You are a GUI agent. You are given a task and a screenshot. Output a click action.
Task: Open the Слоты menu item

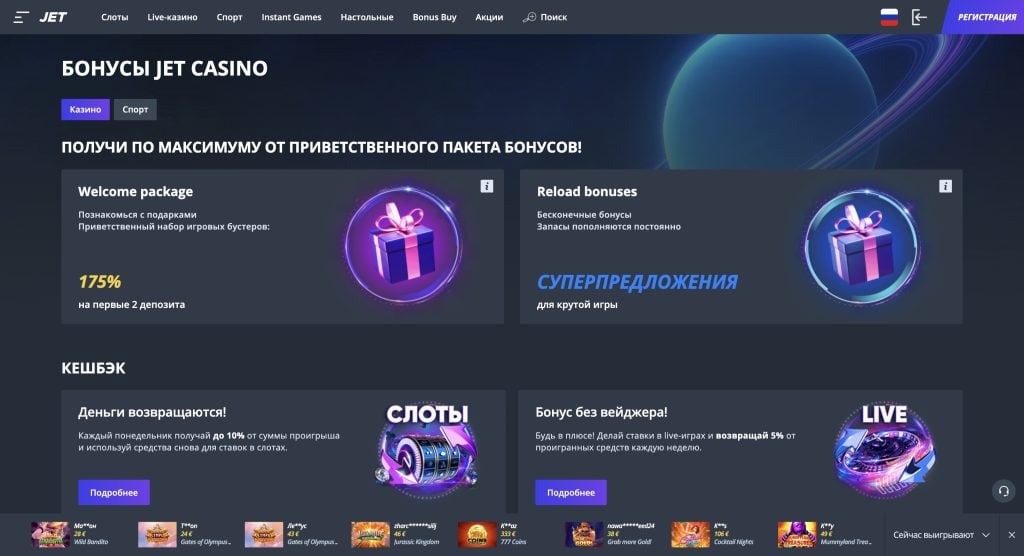point(114,17)
